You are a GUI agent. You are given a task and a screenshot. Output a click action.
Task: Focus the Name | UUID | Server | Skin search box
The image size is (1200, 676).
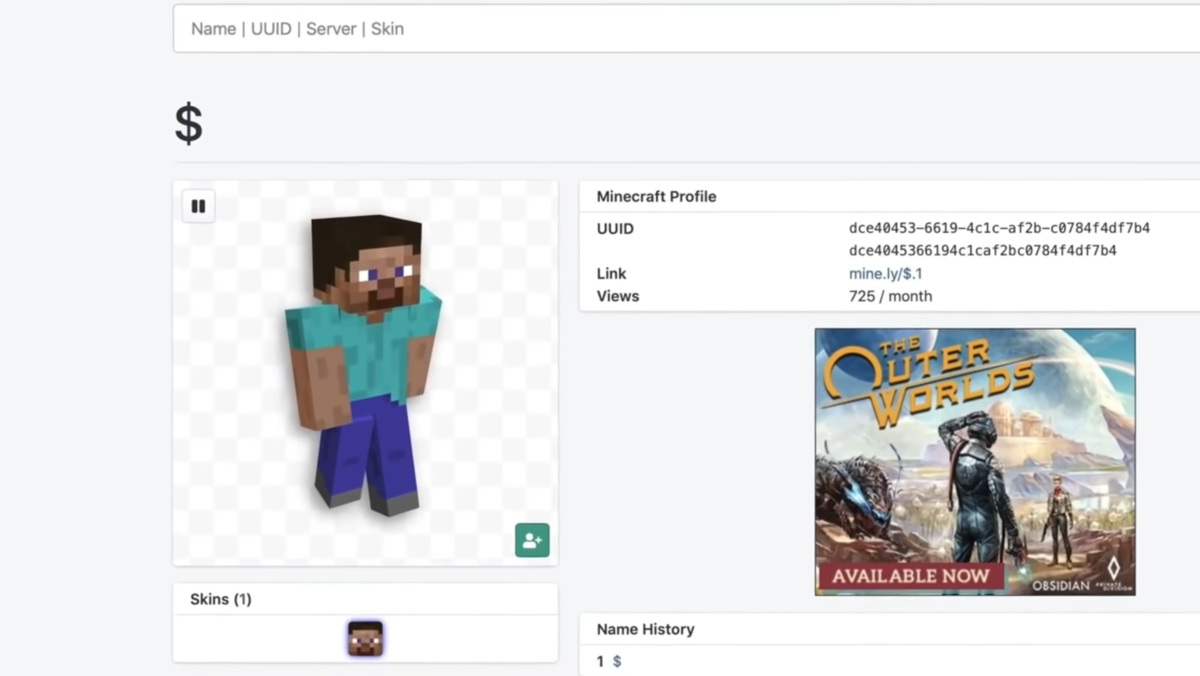pyautogui.click(x=686, y=29)
